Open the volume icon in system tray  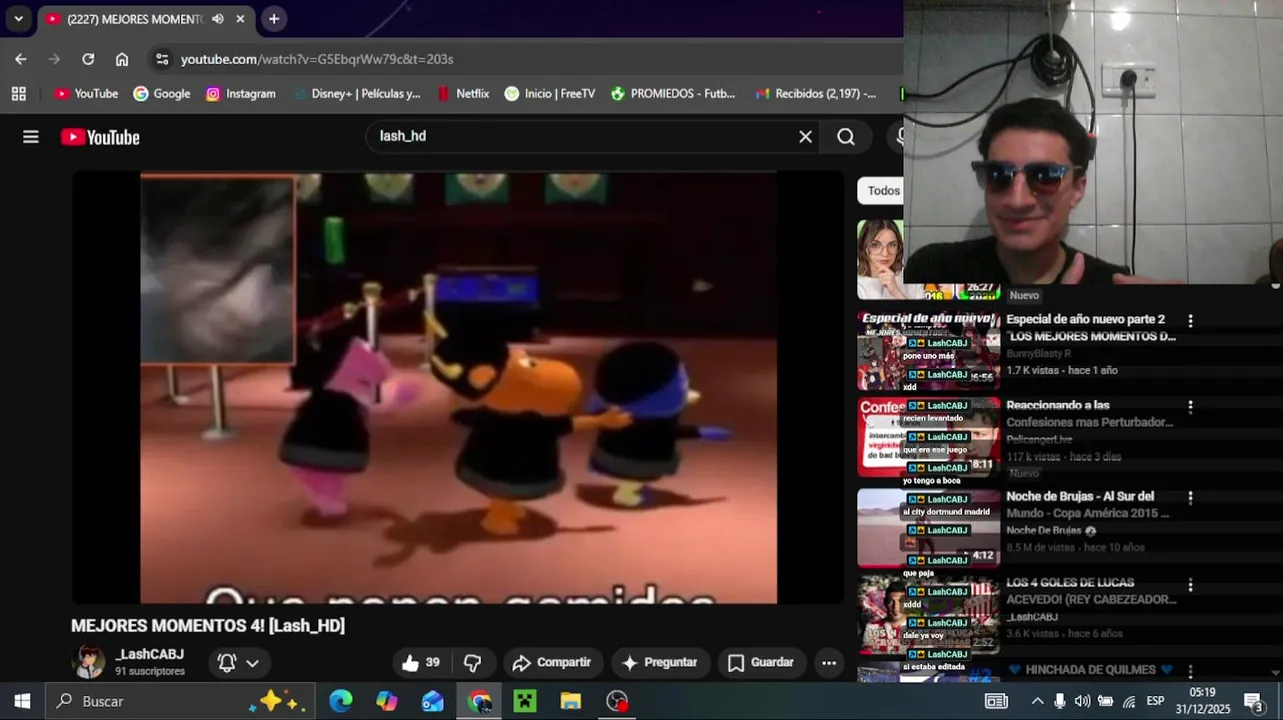pos(1082,701)
